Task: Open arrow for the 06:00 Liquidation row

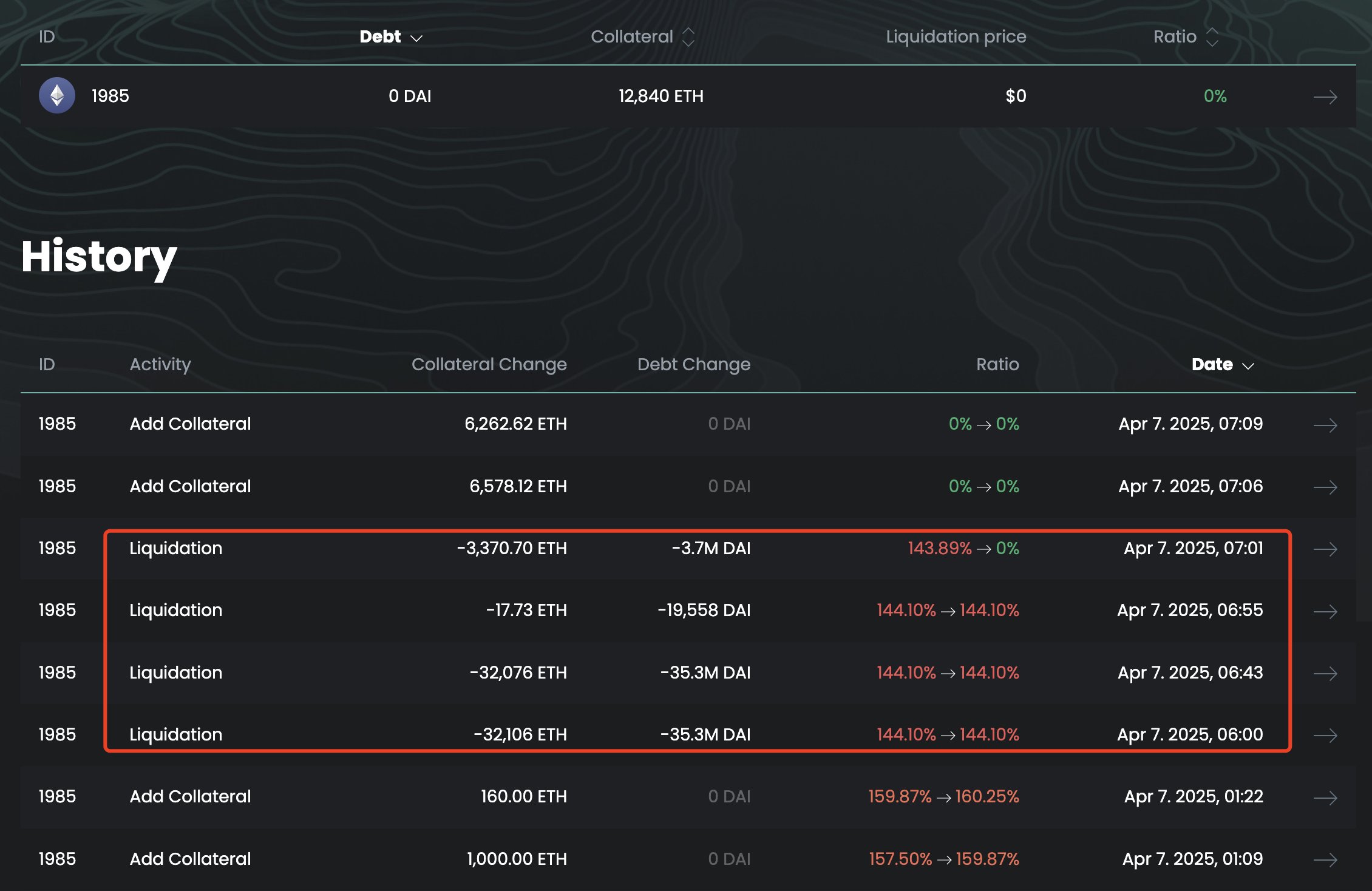Action: pos(1325,736)
